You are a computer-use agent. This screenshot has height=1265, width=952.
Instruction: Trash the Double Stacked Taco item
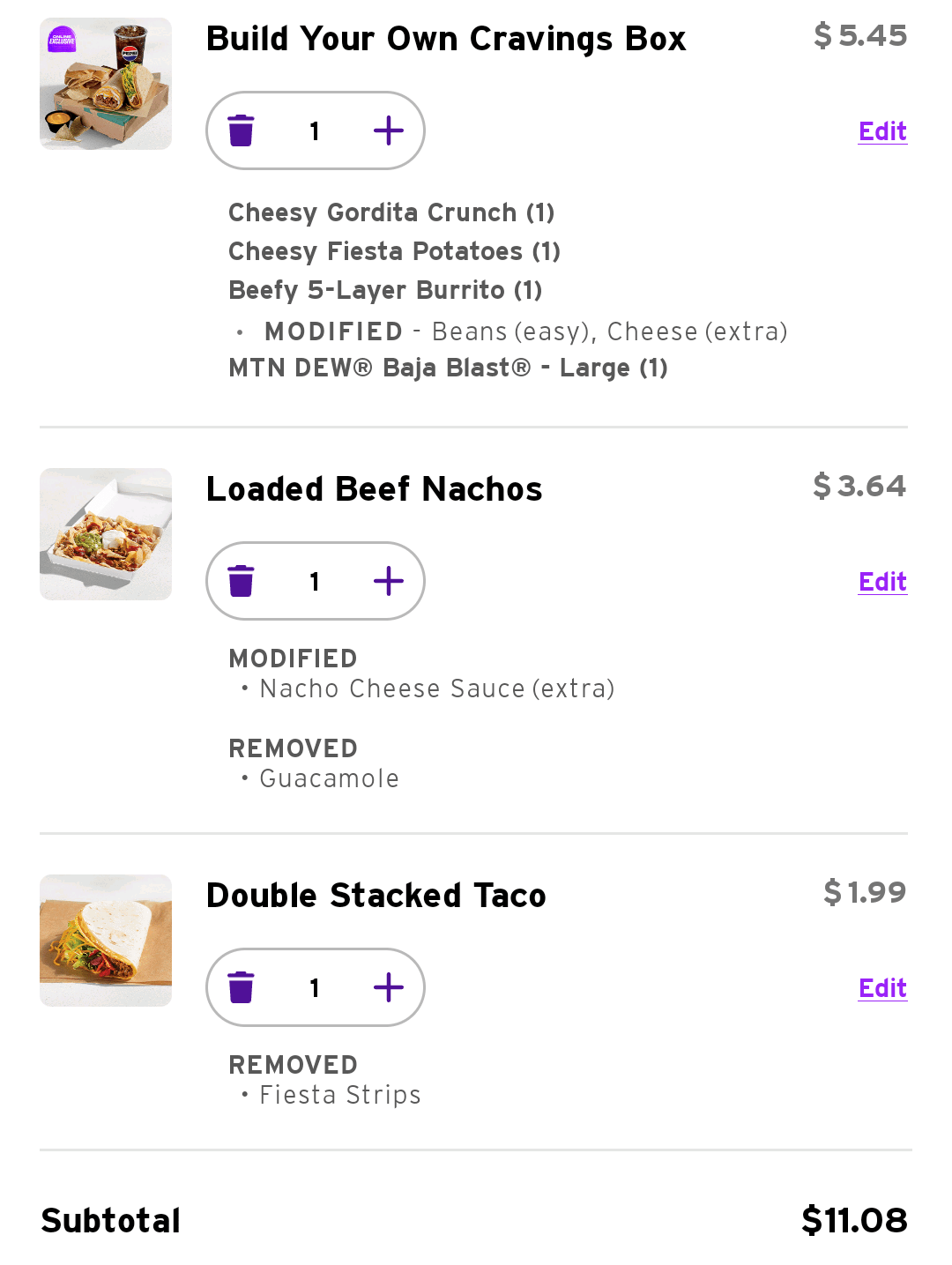coord(241,987)
